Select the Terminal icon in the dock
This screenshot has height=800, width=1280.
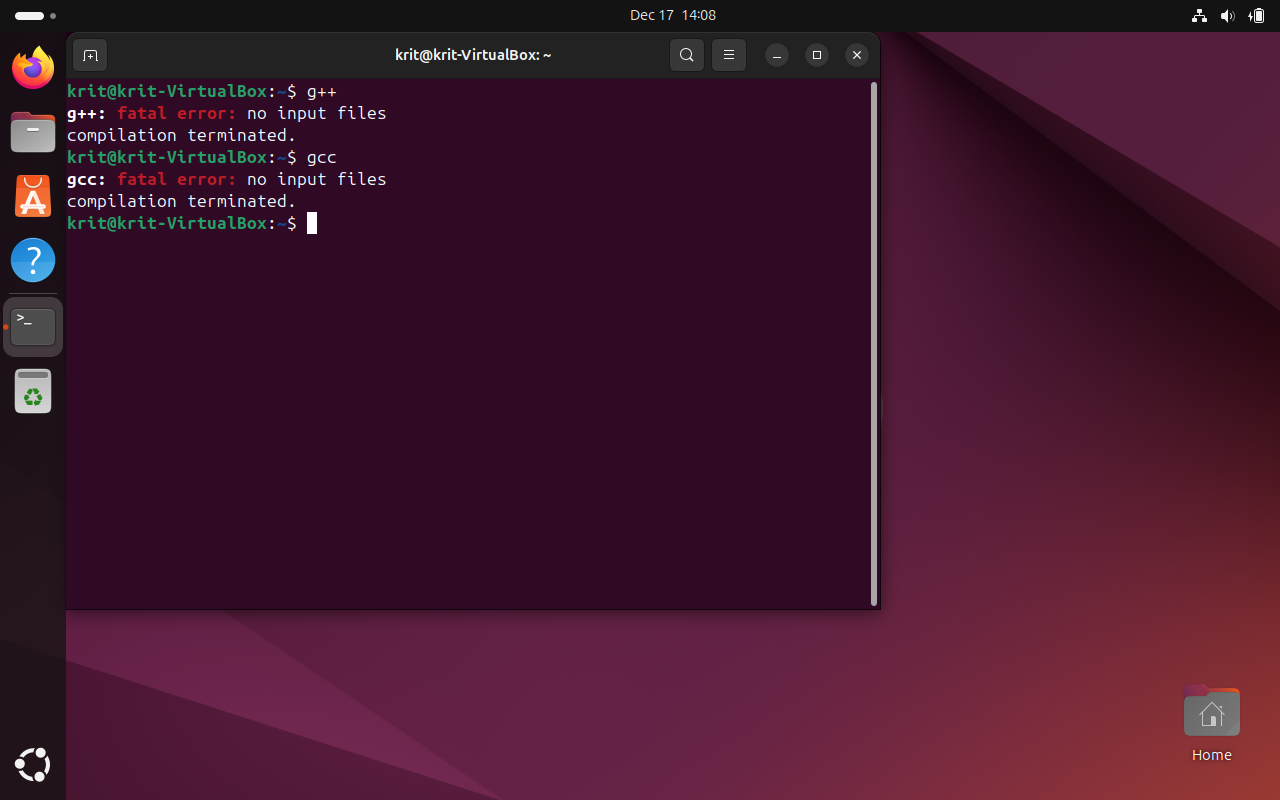coord(32,326)
